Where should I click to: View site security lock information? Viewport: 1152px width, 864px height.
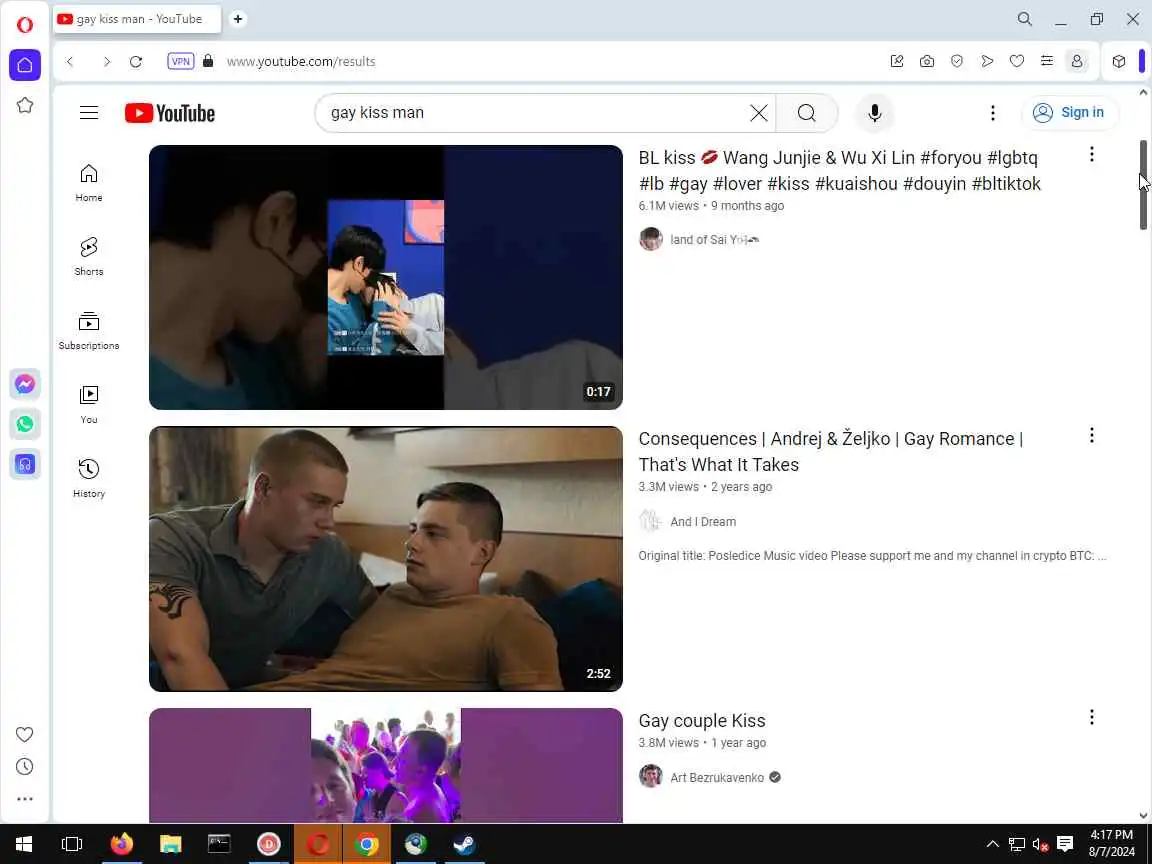(x=208, y=61)
